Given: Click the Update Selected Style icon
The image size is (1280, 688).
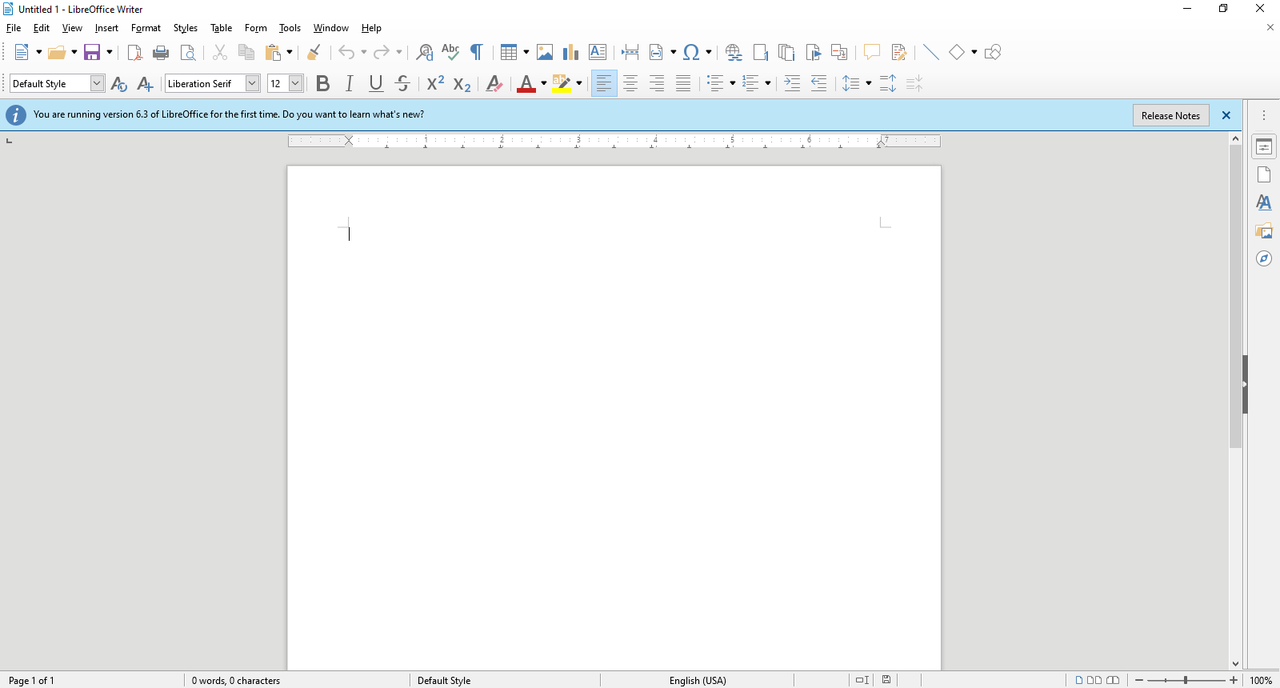Looking at the screenshot, I should 119,84.
